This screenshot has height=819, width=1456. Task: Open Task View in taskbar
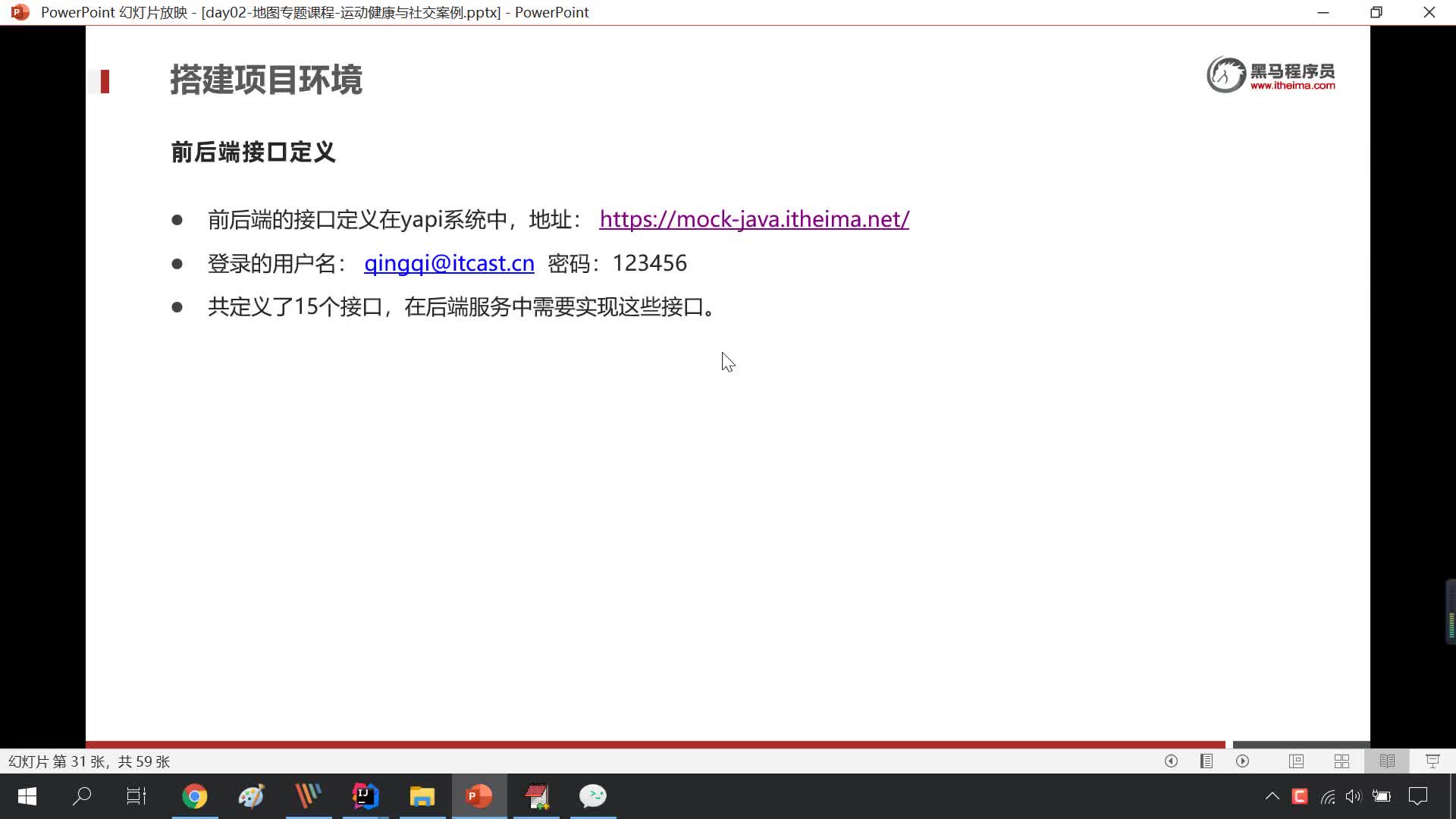[136, 796]
